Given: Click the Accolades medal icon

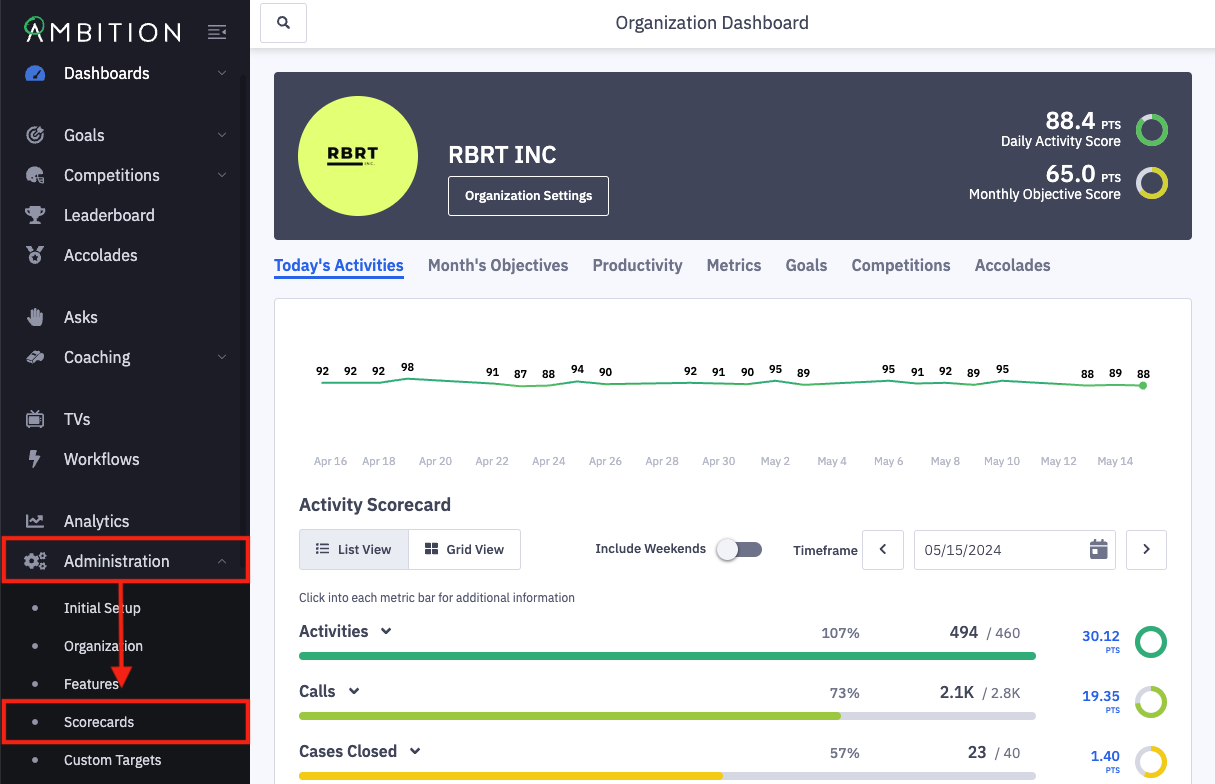Looking at the screenshot, I should point(35,255).
